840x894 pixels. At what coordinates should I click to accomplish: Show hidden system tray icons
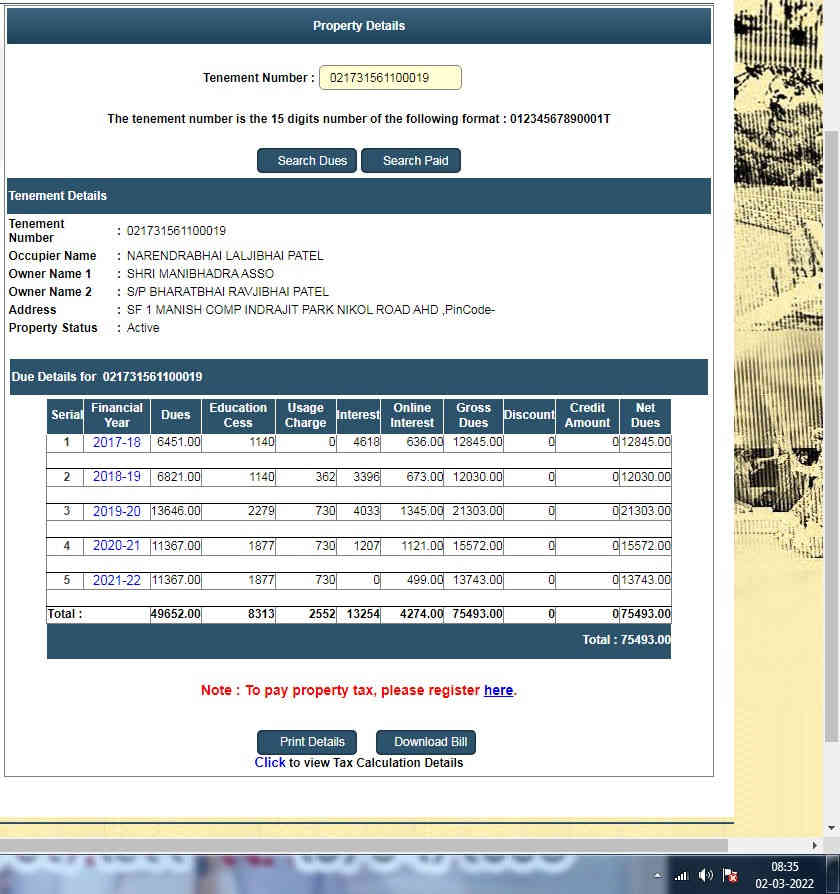tap(657, 875)
